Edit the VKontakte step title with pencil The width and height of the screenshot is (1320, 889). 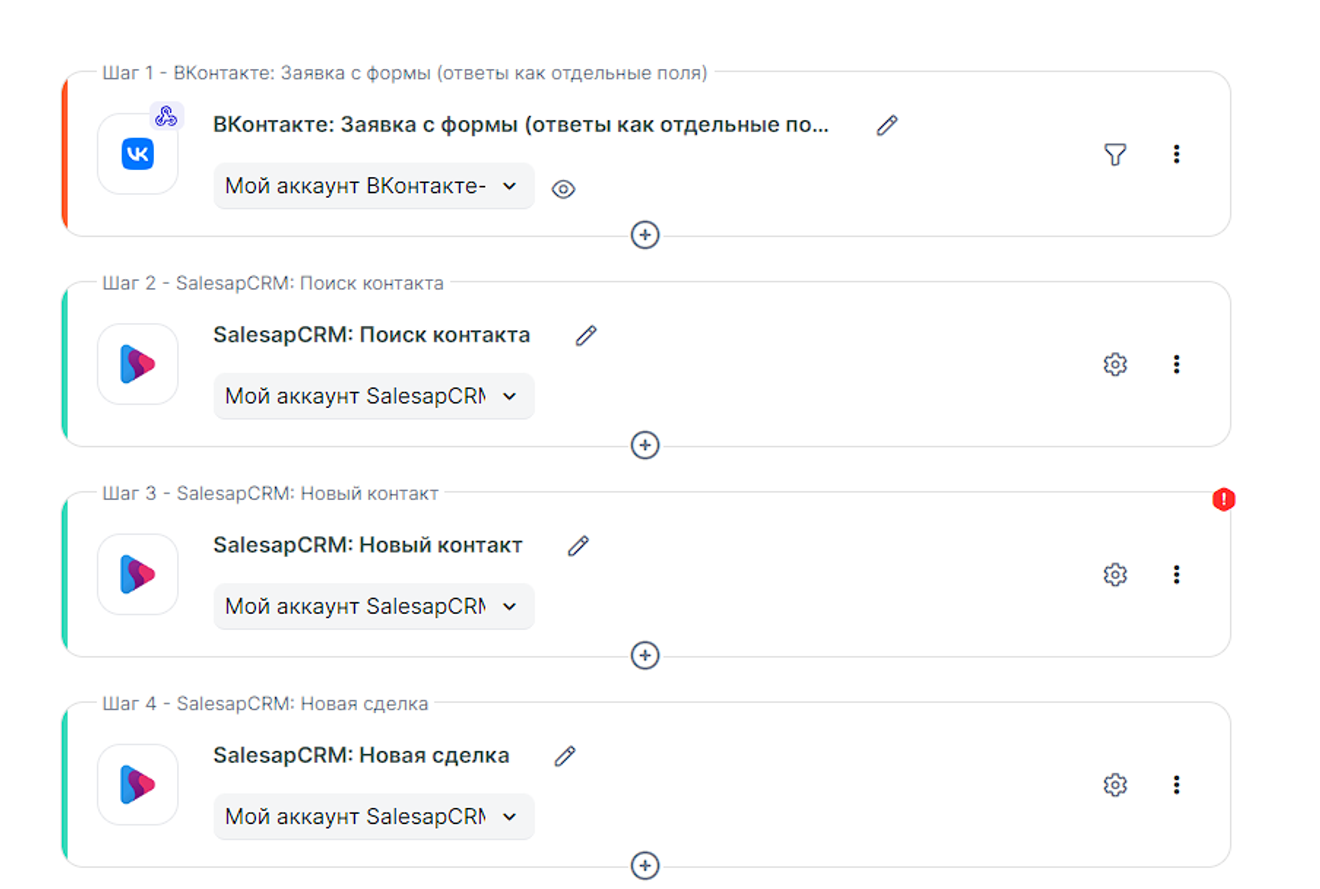tap(887, 125)
